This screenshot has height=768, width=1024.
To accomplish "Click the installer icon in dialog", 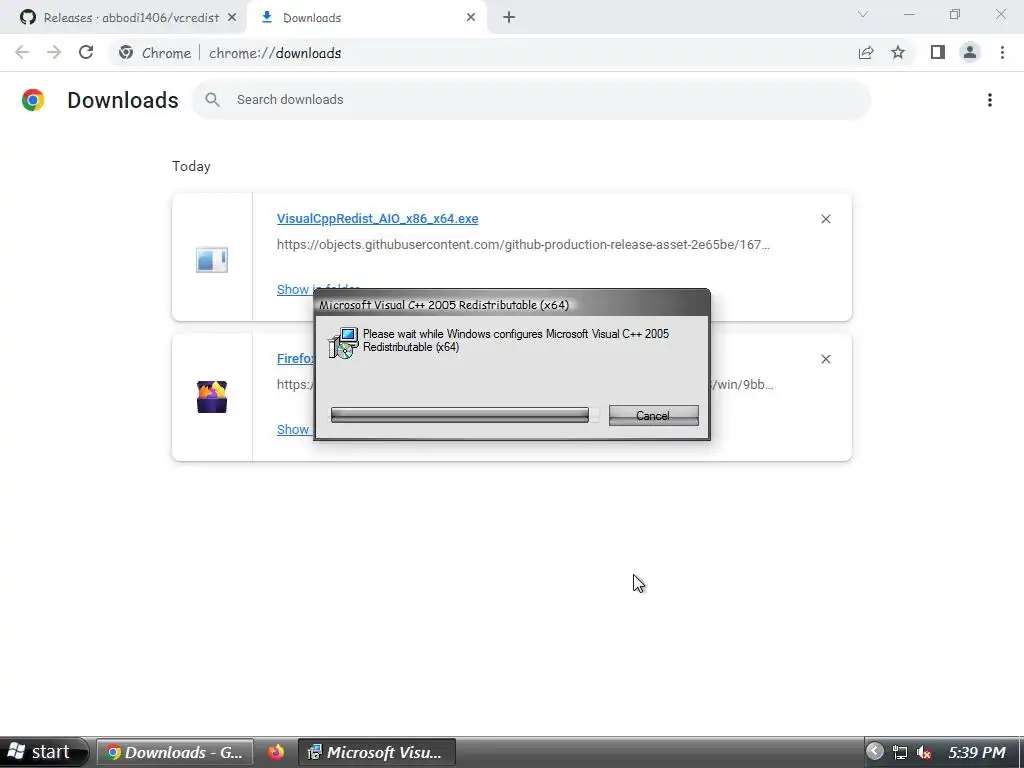I will coord(344,343).
